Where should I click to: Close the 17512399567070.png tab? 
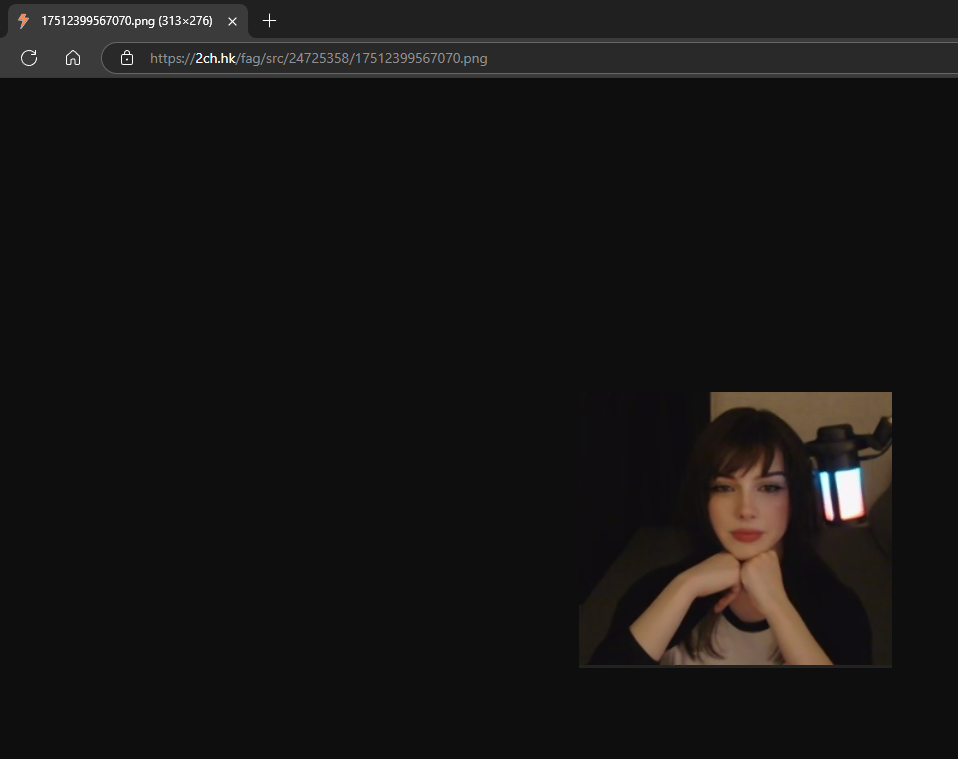point(232,21)
